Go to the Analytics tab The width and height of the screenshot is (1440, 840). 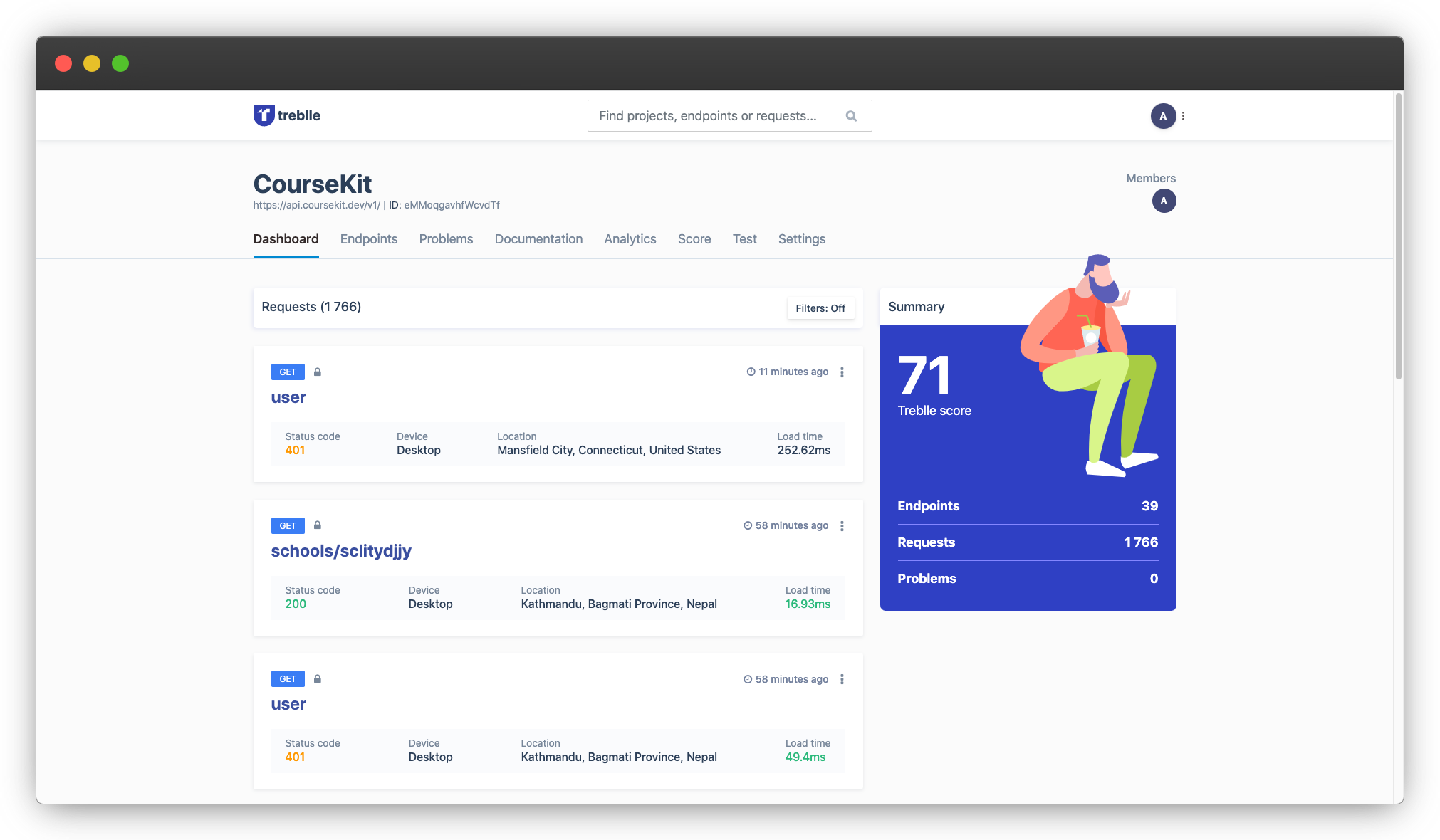630,239
